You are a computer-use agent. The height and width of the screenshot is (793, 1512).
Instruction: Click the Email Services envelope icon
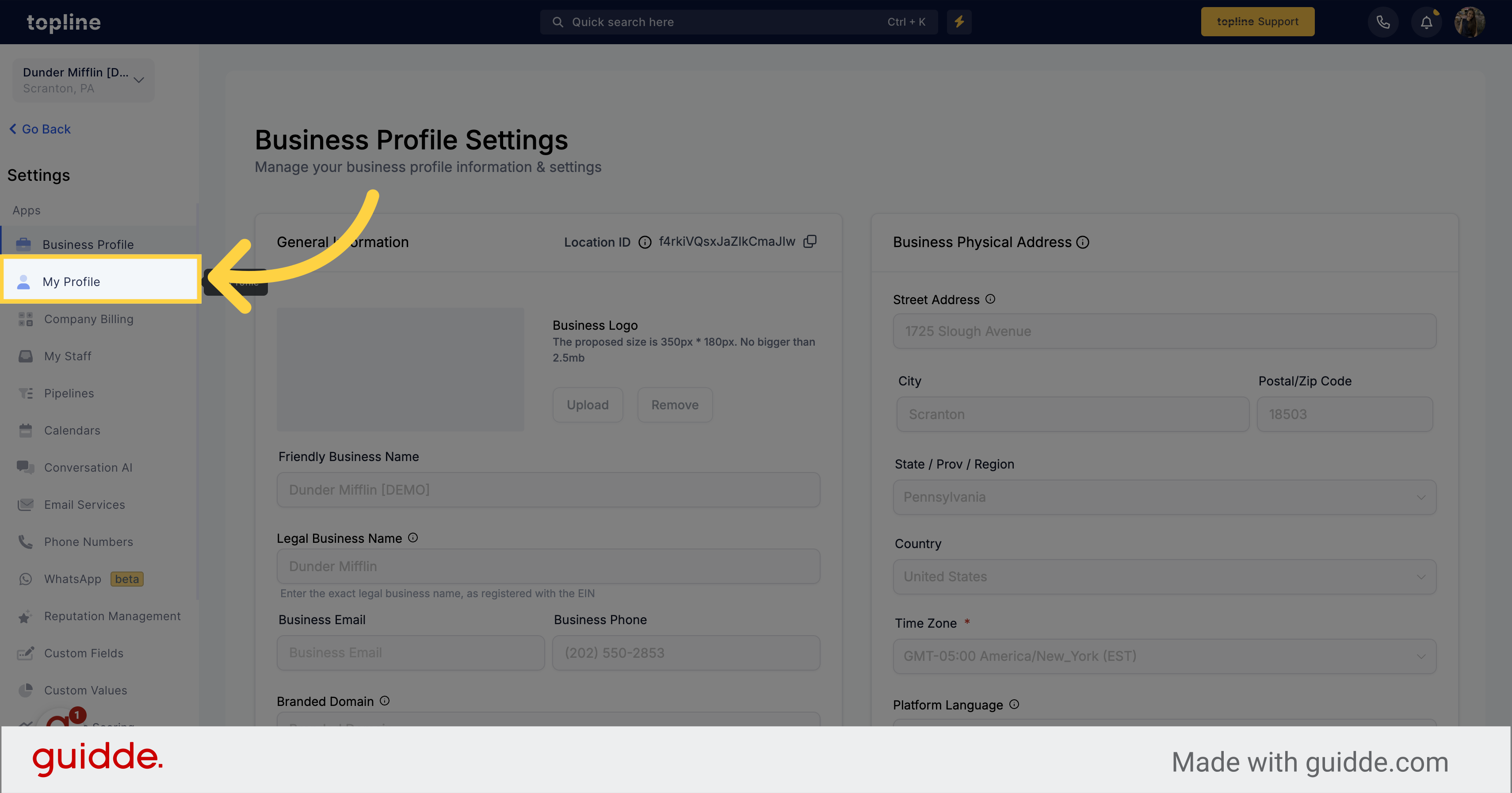tap(25, 505)
